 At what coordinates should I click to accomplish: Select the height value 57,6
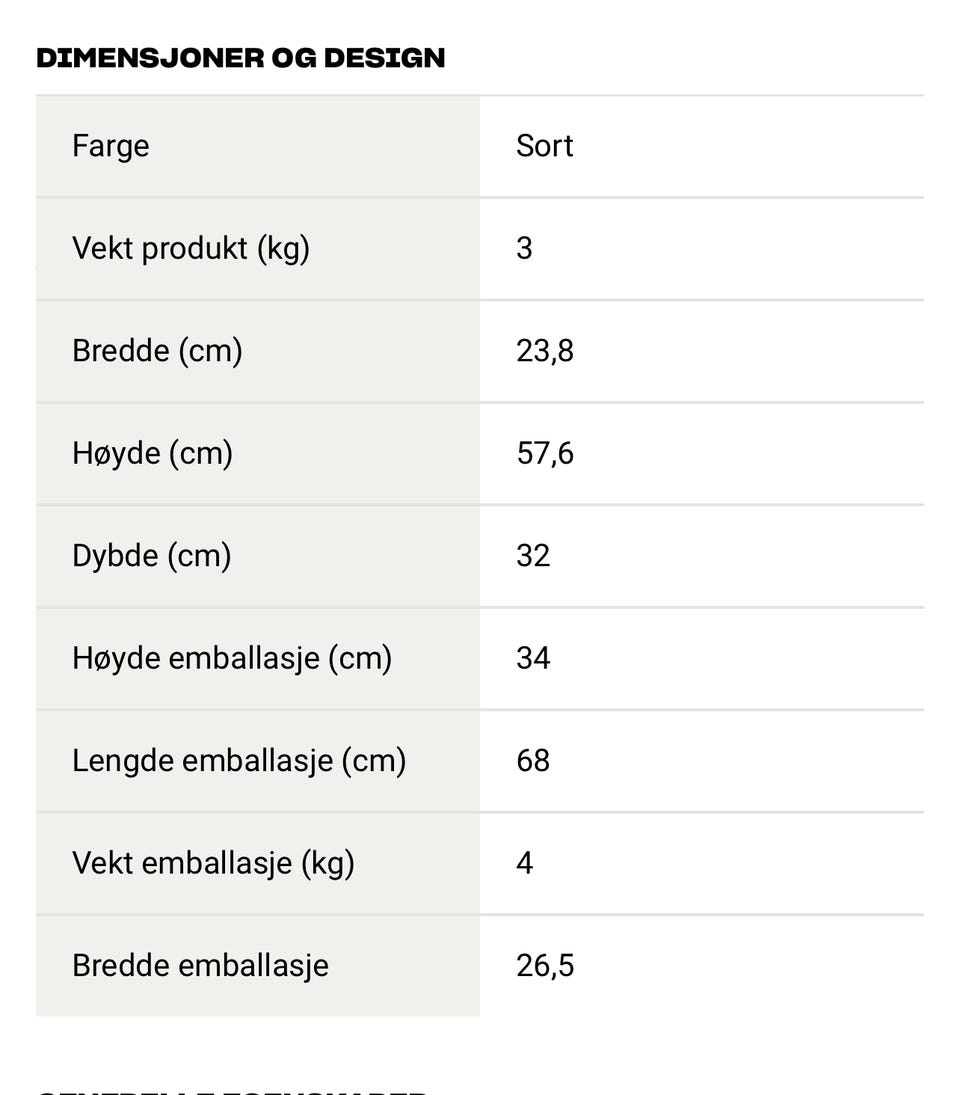point(544,453)
